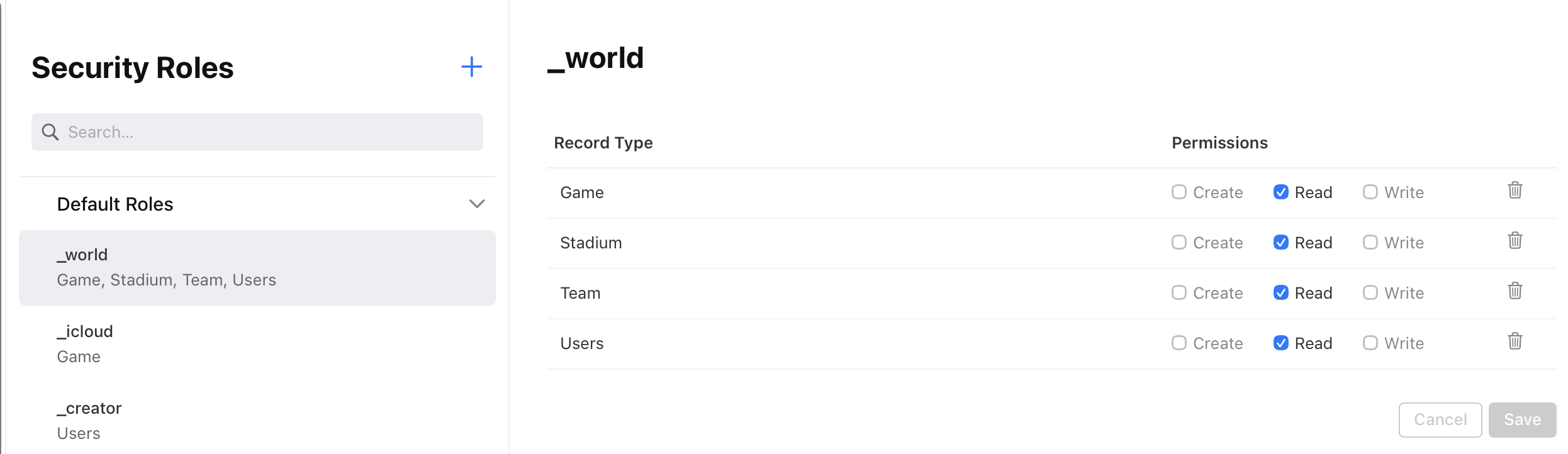Remove the Users record type row

point(1515,341)
